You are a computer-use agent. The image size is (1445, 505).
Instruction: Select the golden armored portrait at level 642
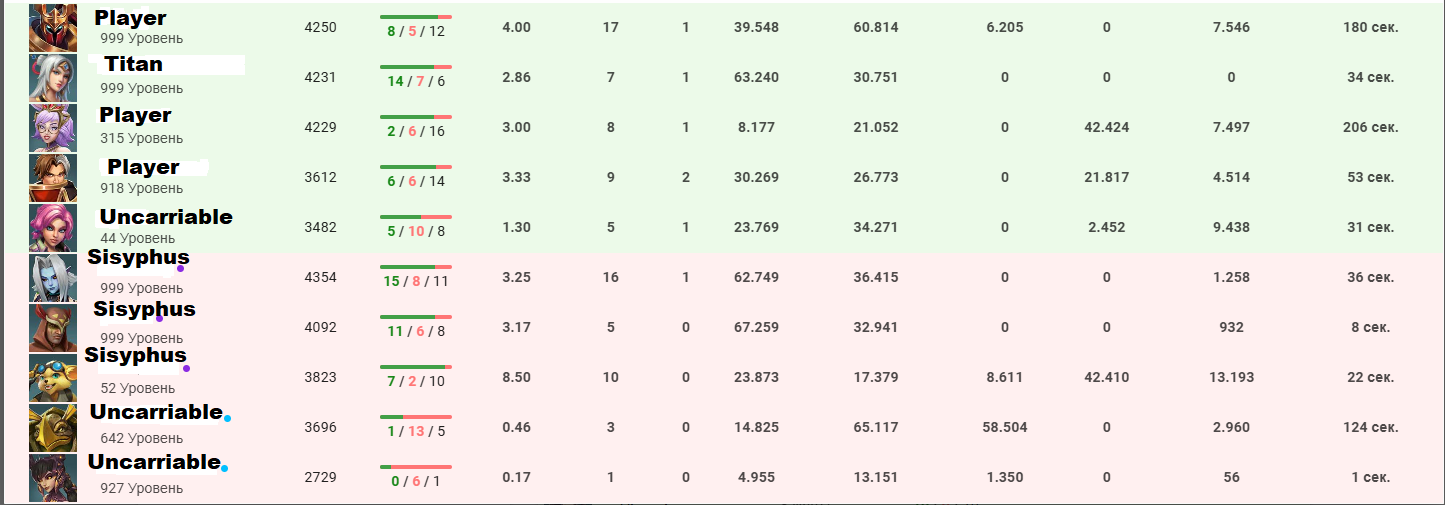53,427
